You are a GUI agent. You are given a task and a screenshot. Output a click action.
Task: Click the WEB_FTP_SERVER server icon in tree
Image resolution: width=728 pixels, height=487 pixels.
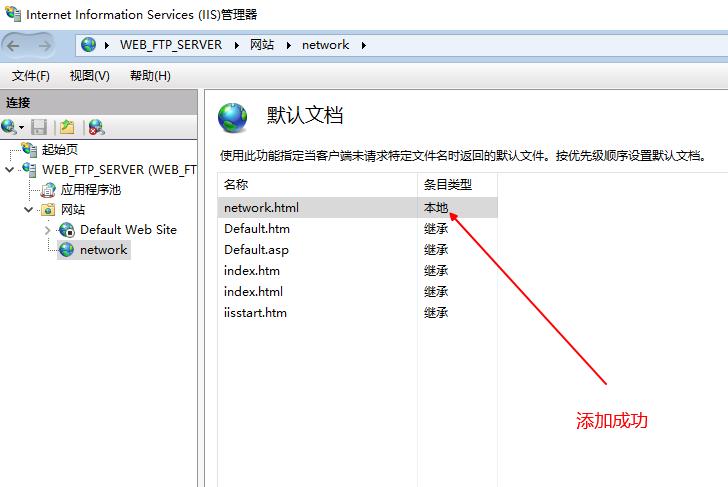point(29,169)
